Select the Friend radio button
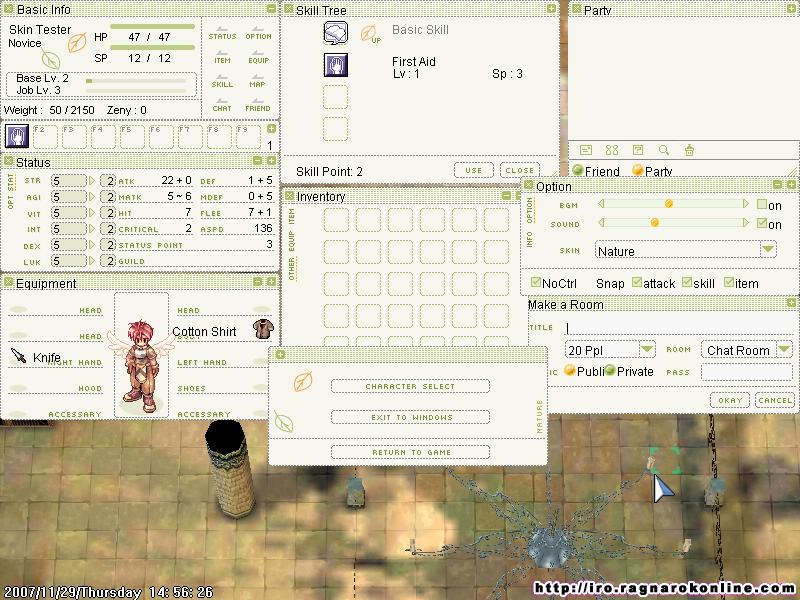This screenshot has height=600, width=800. coord(578,170)
